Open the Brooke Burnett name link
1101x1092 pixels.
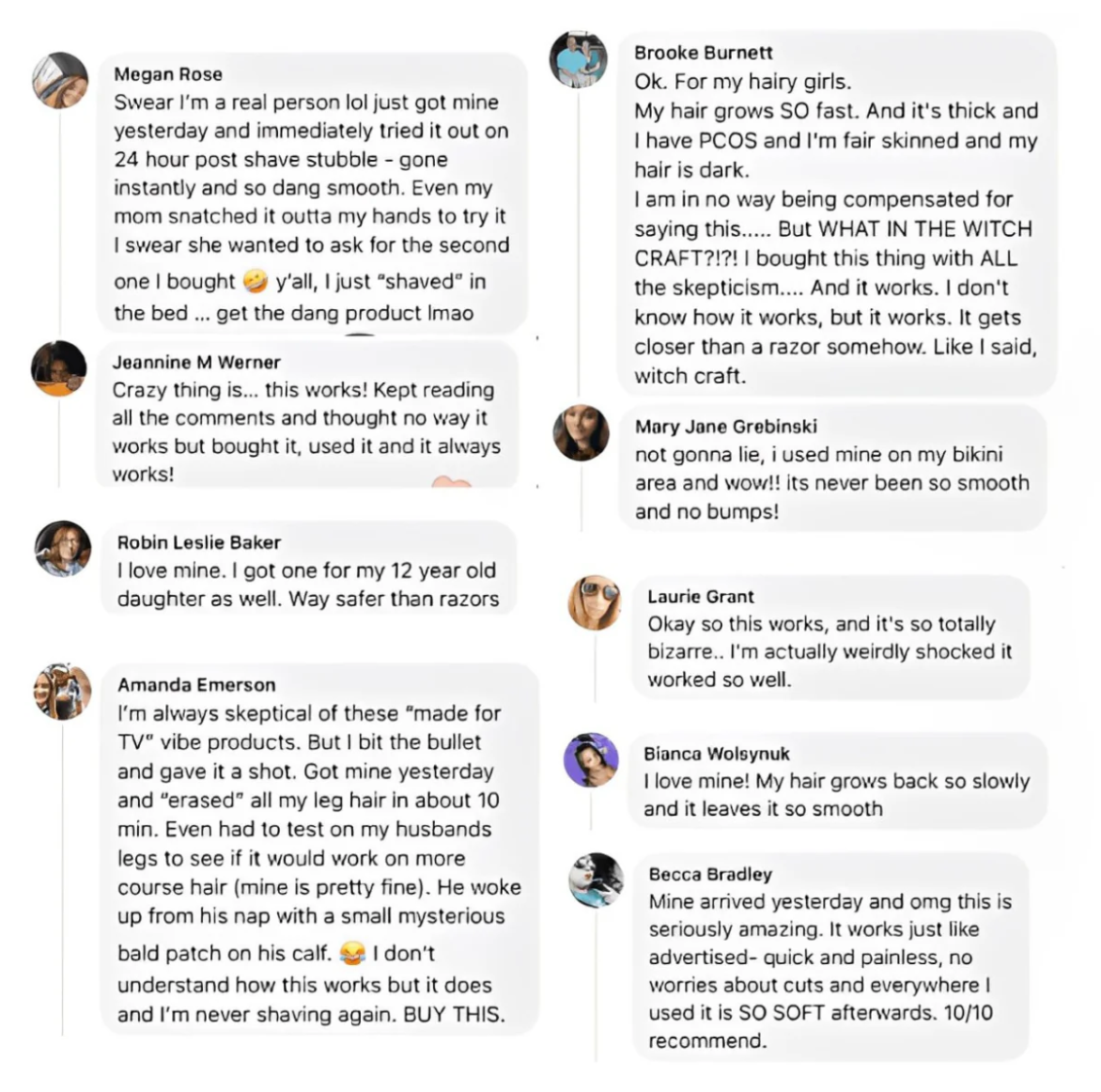point(704,53)
